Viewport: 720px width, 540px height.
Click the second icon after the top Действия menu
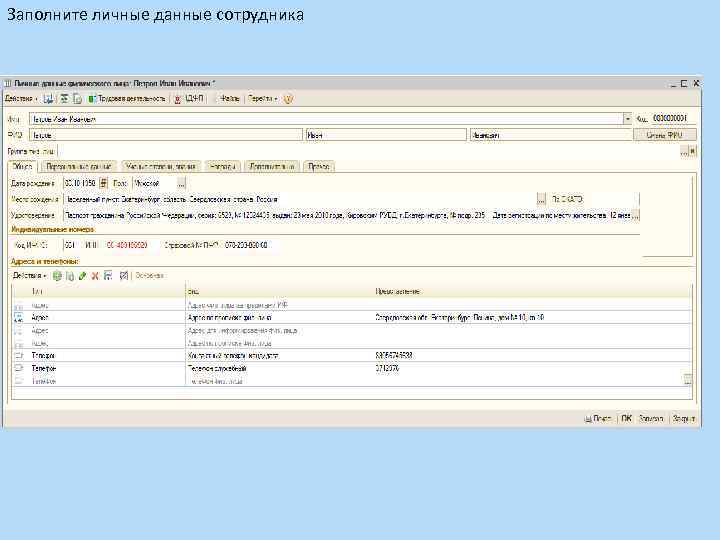(64, 99)
